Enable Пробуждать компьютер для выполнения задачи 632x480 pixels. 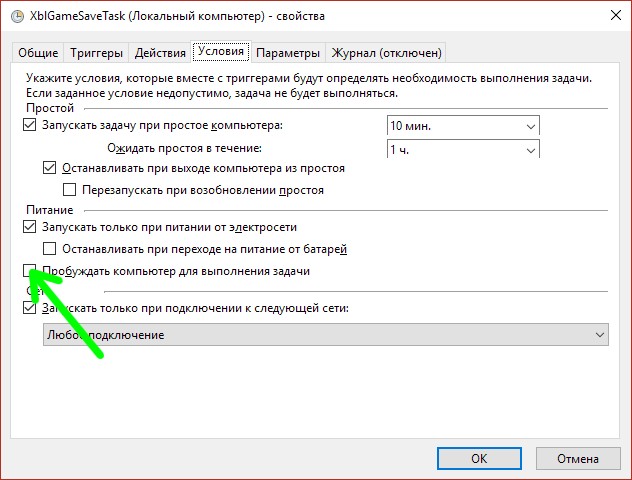coord(28,271)
